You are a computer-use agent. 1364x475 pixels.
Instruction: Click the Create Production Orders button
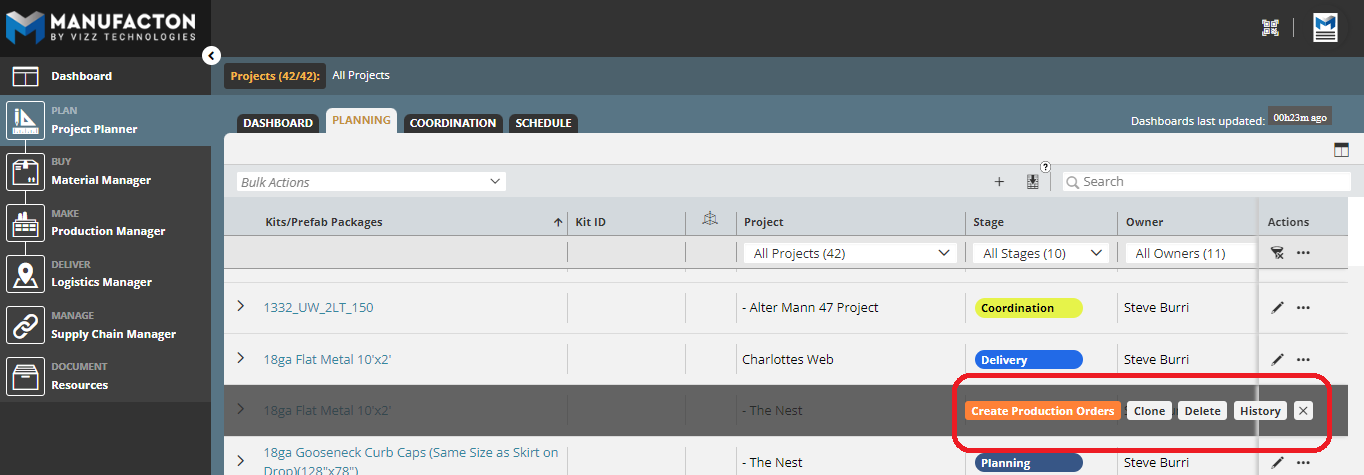pos(1042,411)
